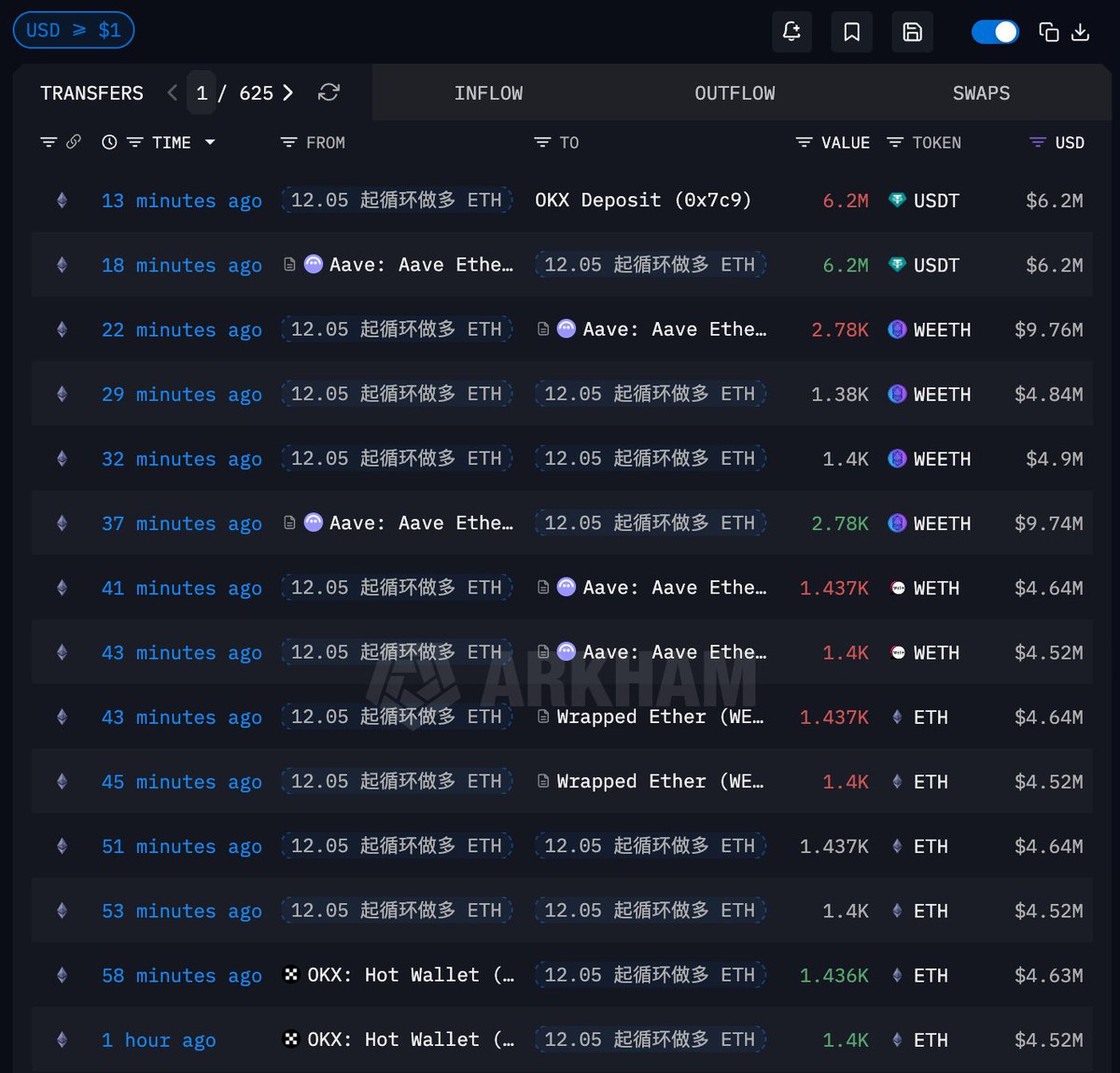Expand the TIME sort dropdown arrow

click(x=210, y=142)
